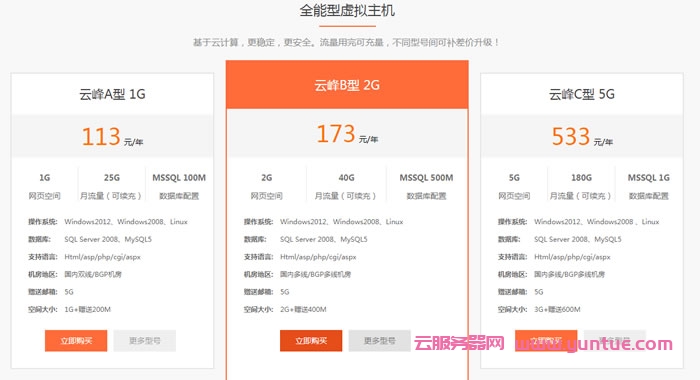The image size is (700, 380).
Task: Click 更多型号 in the 云峰A型 1G card
Action: coord(145,341)
